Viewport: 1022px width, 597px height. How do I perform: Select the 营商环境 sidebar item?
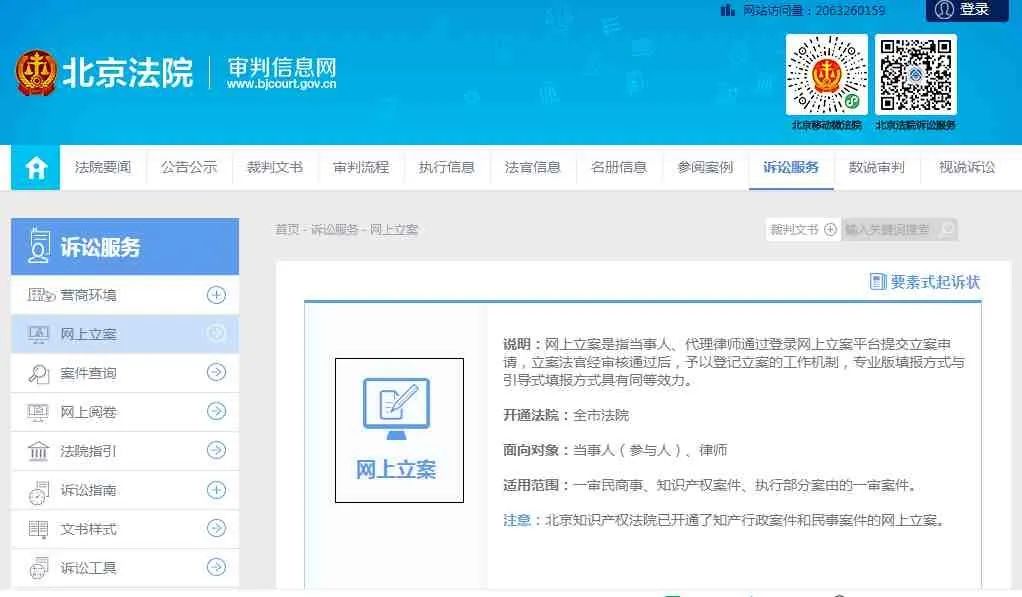pos(125,295)
